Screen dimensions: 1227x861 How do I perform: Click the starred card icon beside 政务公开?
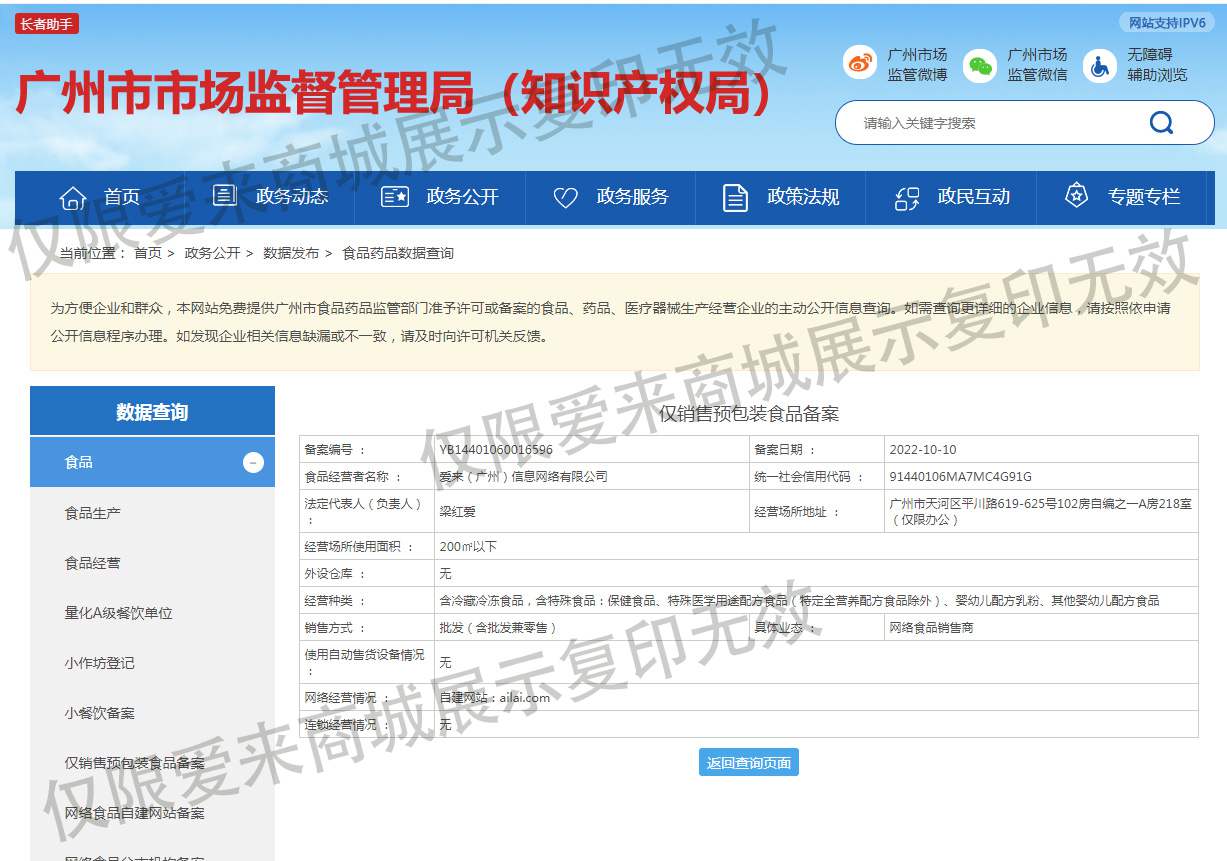[x=395, y=197]
